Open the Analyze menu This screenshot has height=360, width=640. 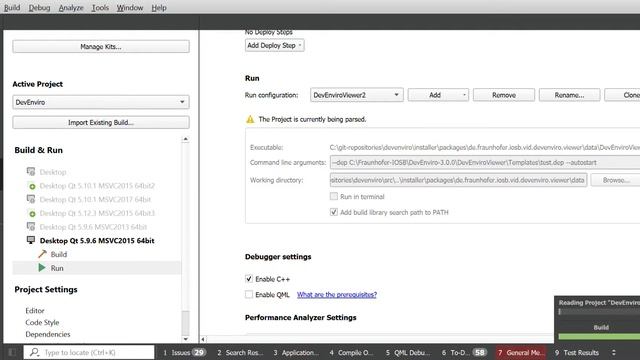click(71, 7)
